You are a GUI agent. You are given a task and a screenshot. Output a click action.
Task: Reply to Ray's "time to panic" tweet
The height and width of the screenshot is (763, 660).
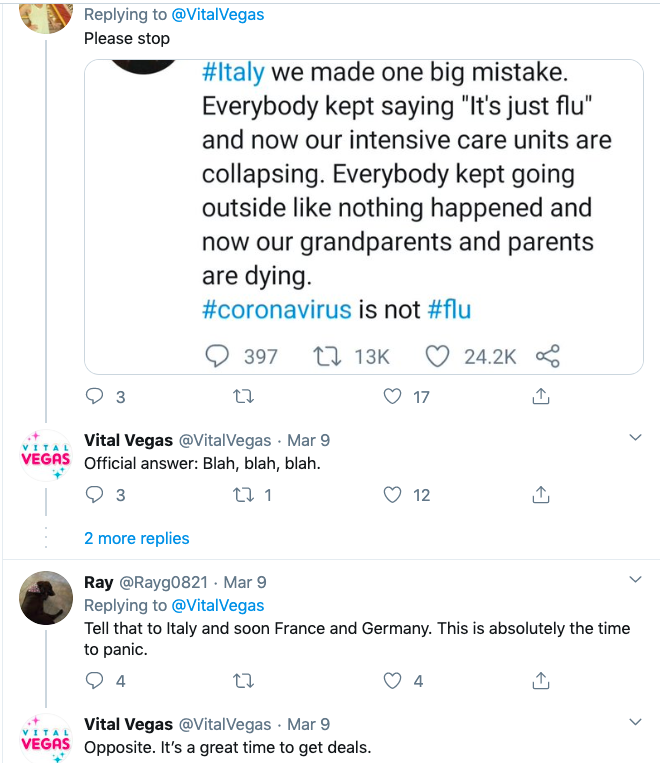95,681
